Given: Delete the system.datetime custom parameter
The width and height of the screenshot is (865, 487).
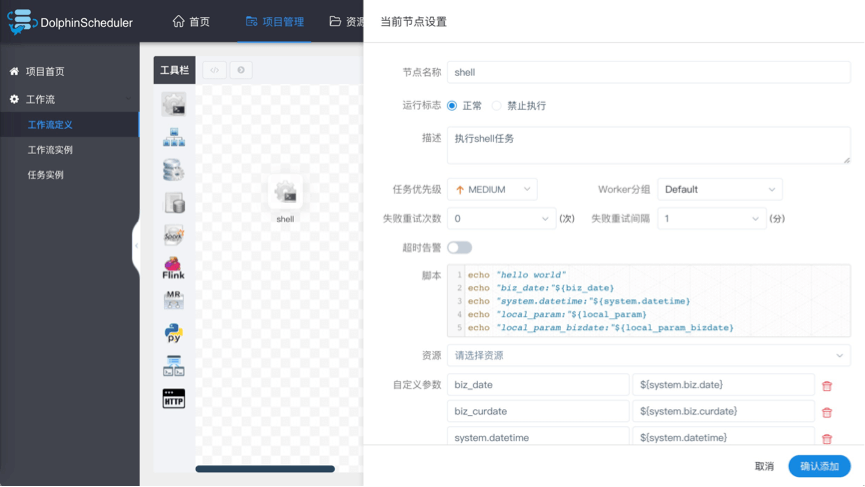Looking at the screenshot, I should click(826, 438).
